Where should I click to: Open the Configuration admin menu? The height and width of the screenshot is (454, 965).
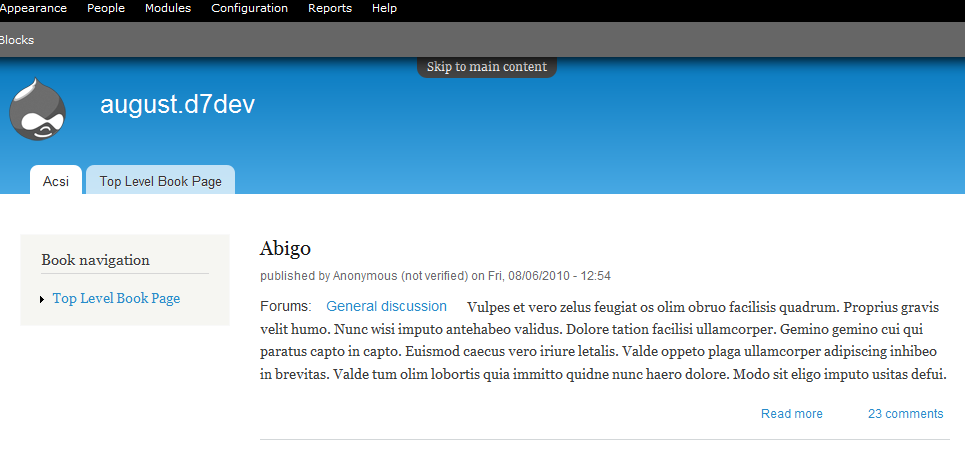point(249,9)
